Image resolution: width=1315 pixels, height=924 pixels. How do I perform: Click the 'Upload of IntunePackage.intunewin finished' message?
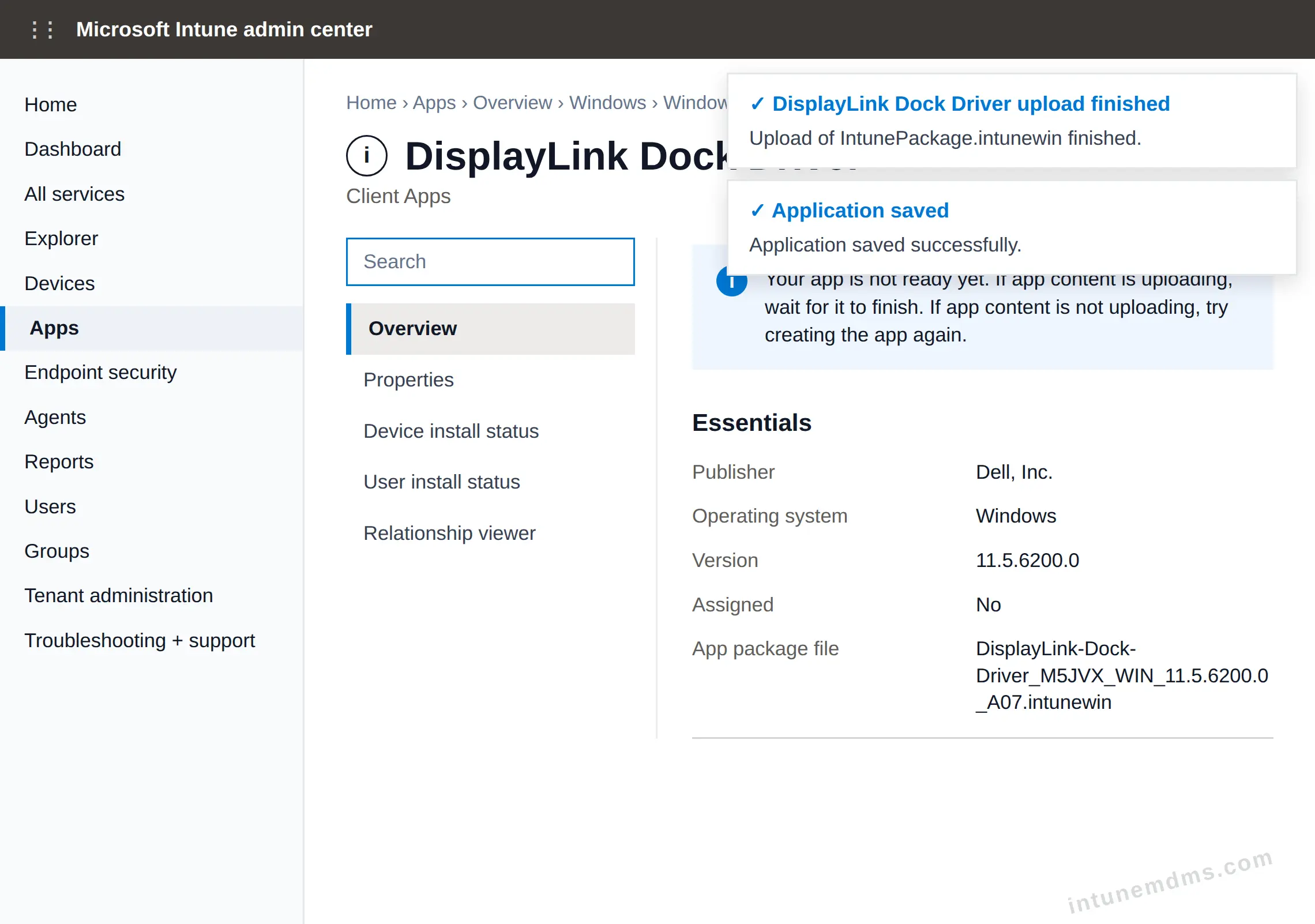pos(945,138)
